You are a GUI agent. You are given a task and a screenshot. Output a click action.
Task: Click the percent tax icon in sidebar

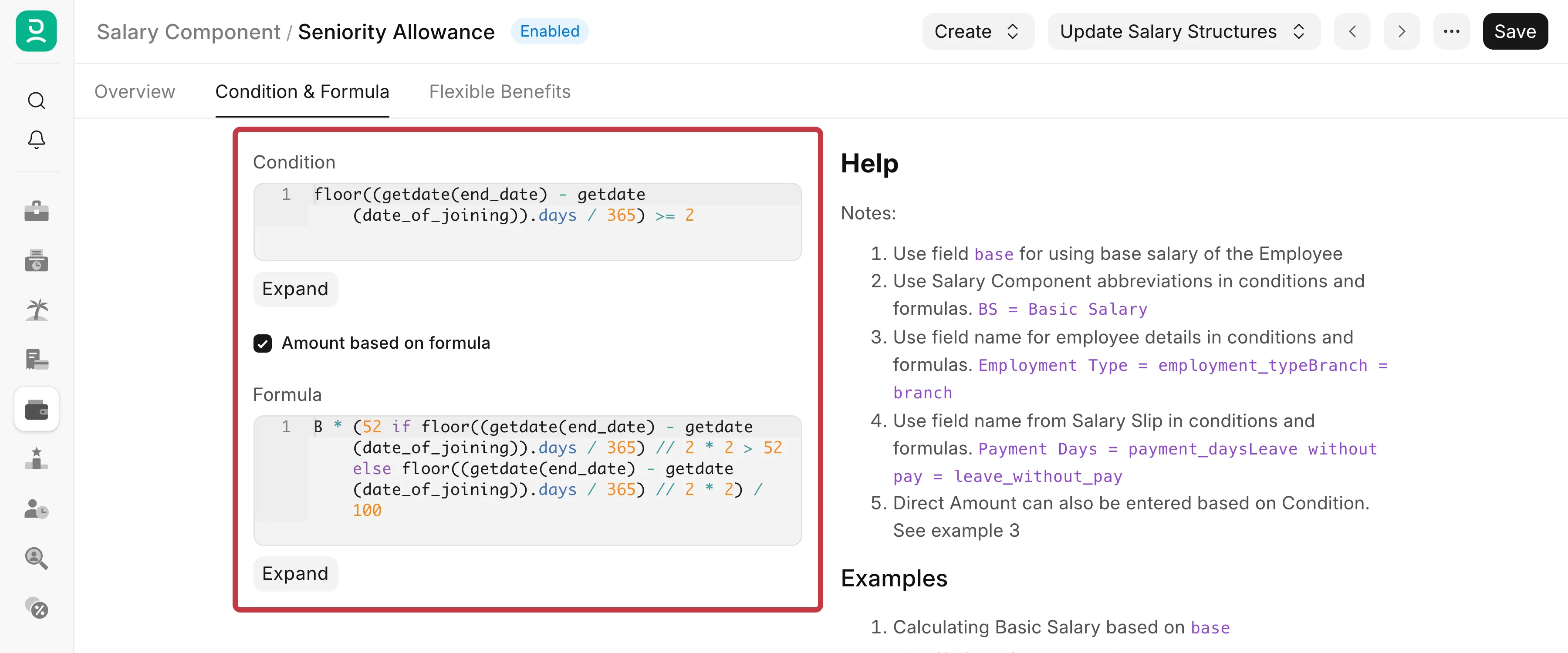click(37, 607)
